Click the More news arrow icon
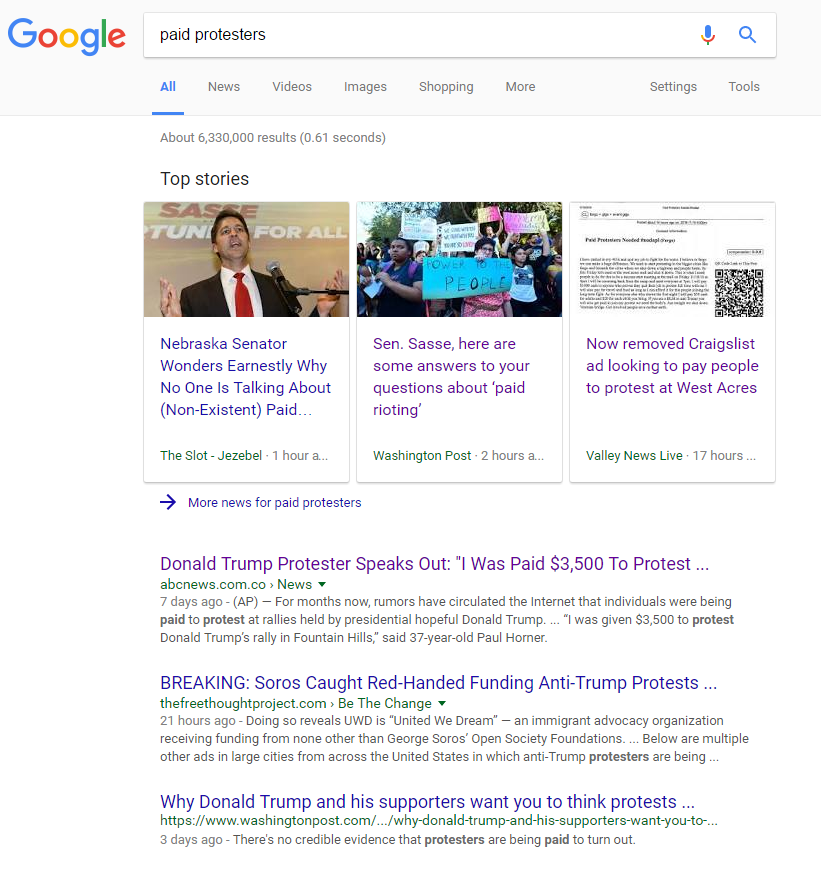This screenshot has height=869, width=821. pos(168,502)
